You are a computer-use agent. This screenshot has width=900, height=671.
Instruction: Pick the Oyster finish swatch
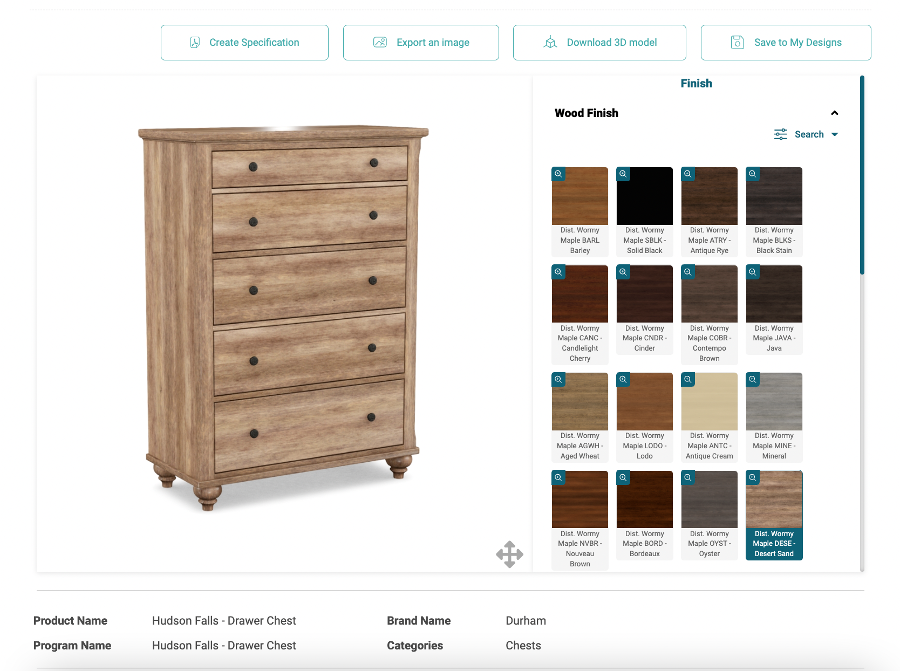click(x=709, y=514)
